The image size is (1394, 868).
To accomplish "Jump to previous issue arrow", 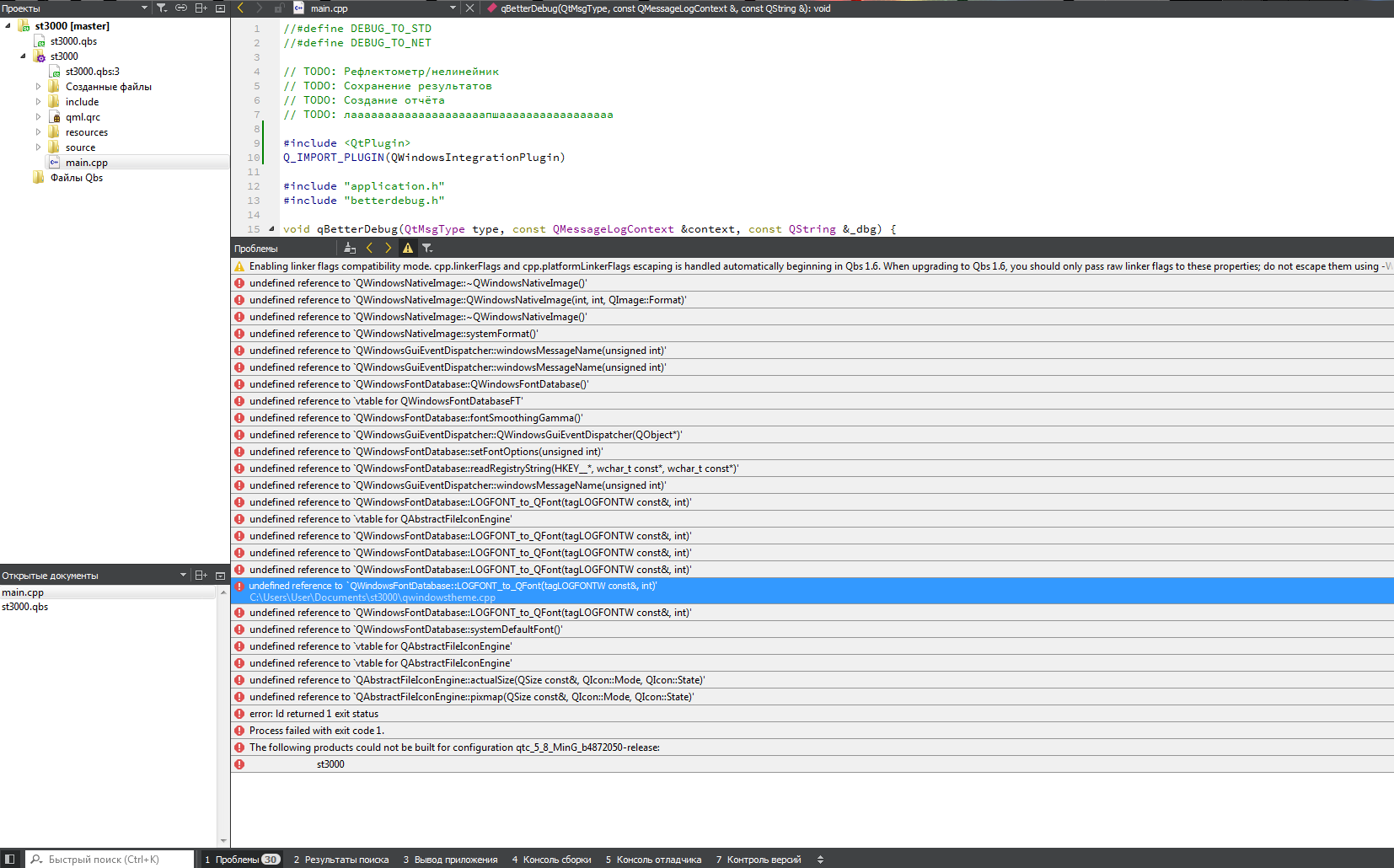I will click(369, 248).
